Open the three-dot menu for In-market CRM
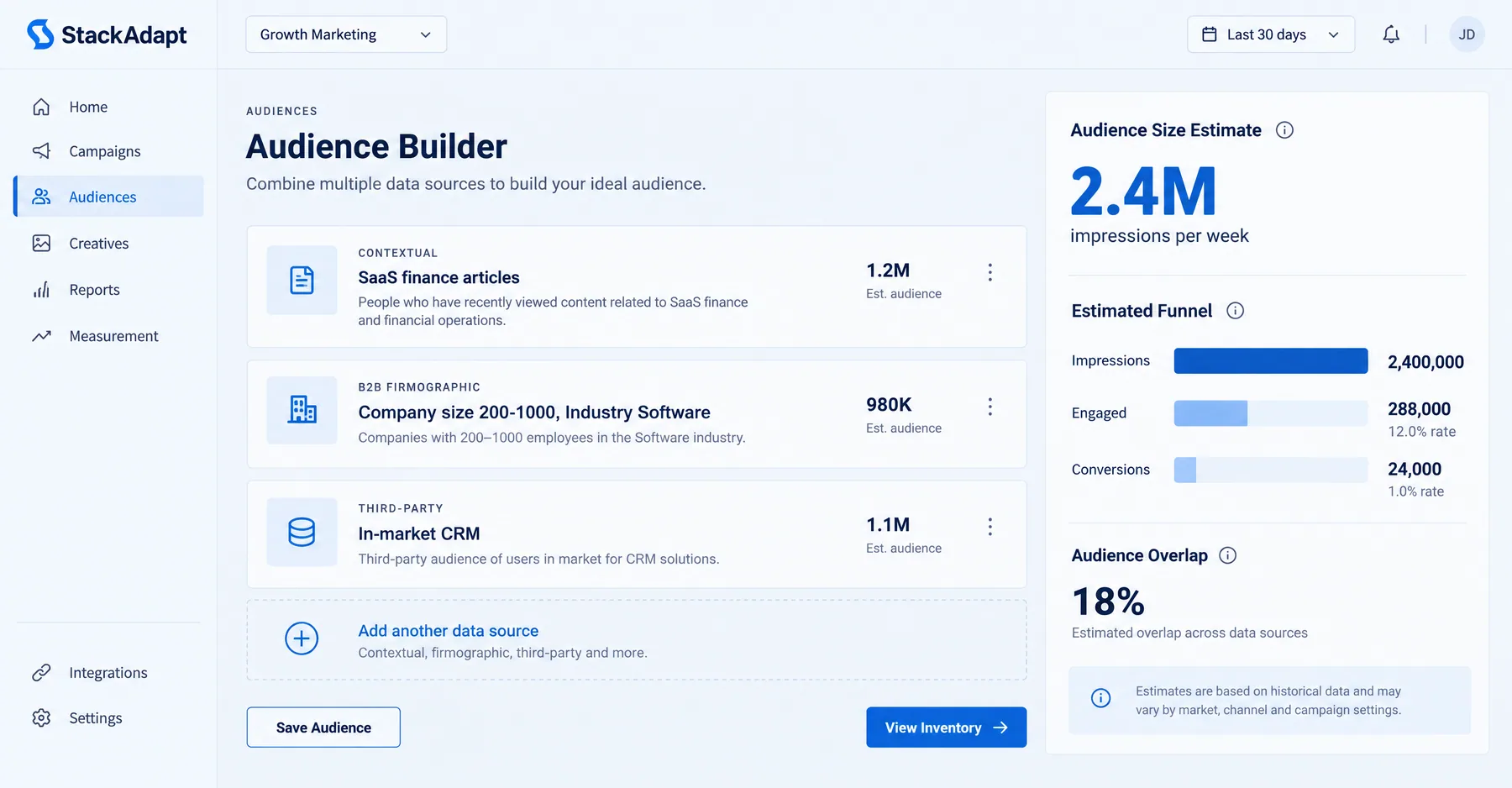 click(x=990, y=527)
